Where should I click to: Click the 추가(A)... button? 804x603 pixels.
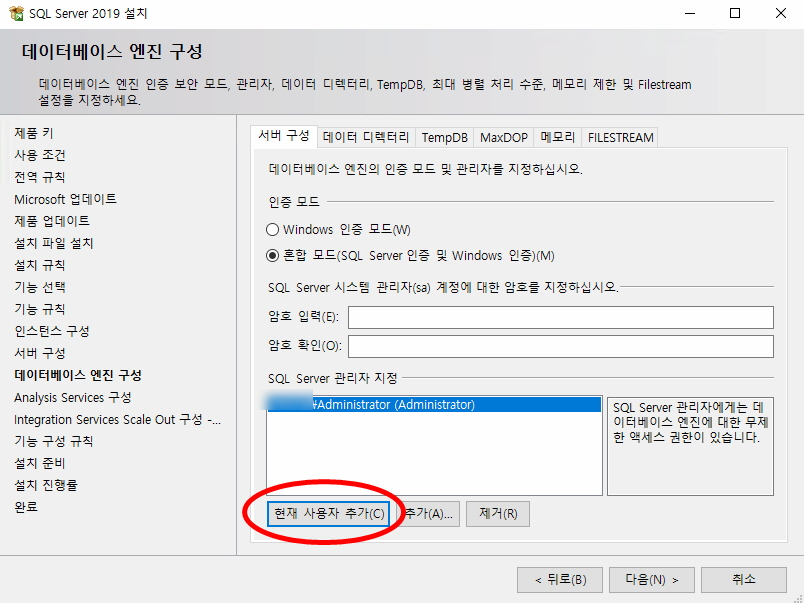(428, 514)
